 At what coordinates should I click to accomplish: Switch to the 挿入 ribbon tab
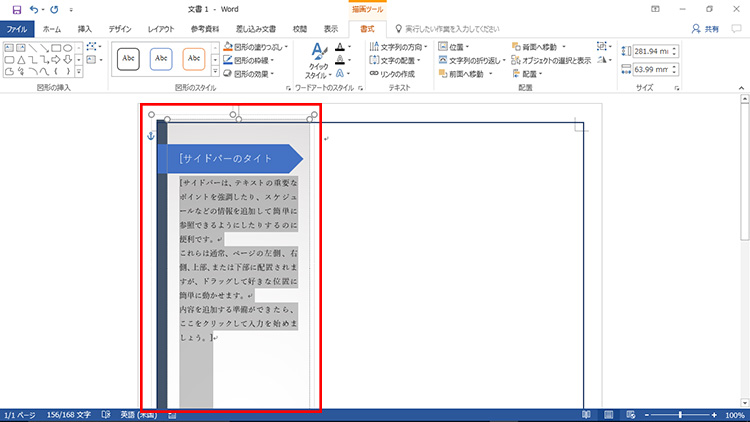point(85,29)
